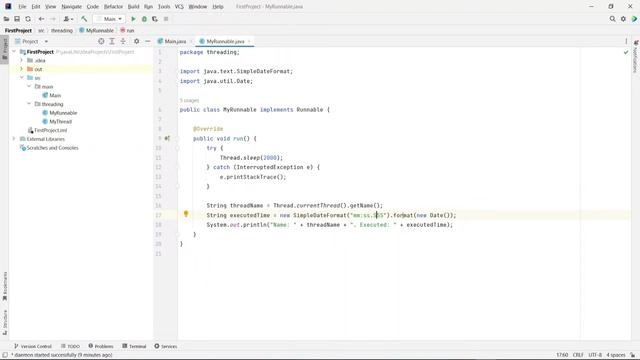
Task: Click the Select Opened File target icon
Action: click(x=101, y=41)
